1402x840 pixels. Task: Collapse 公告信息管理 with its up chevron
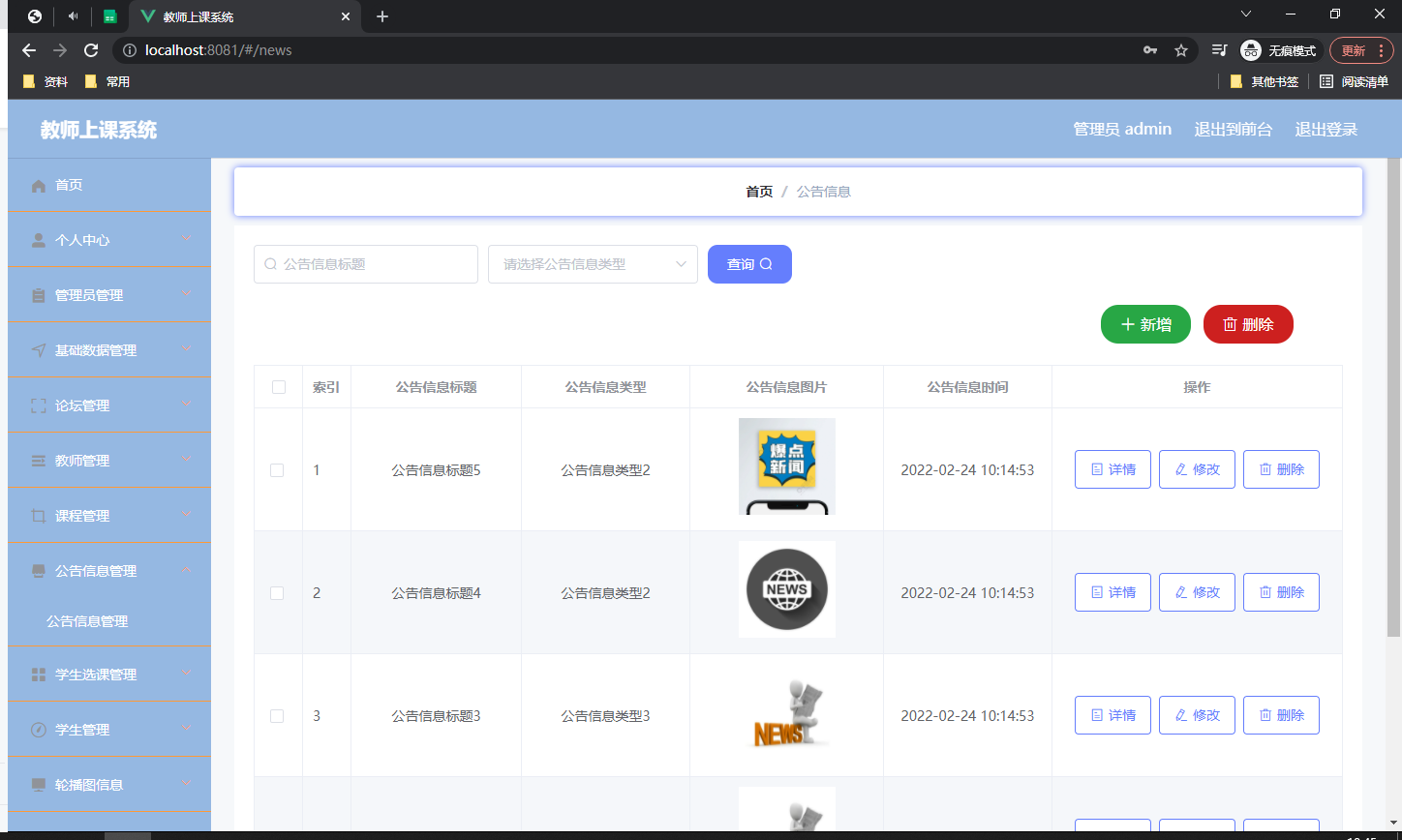click(x=187, y=570)
